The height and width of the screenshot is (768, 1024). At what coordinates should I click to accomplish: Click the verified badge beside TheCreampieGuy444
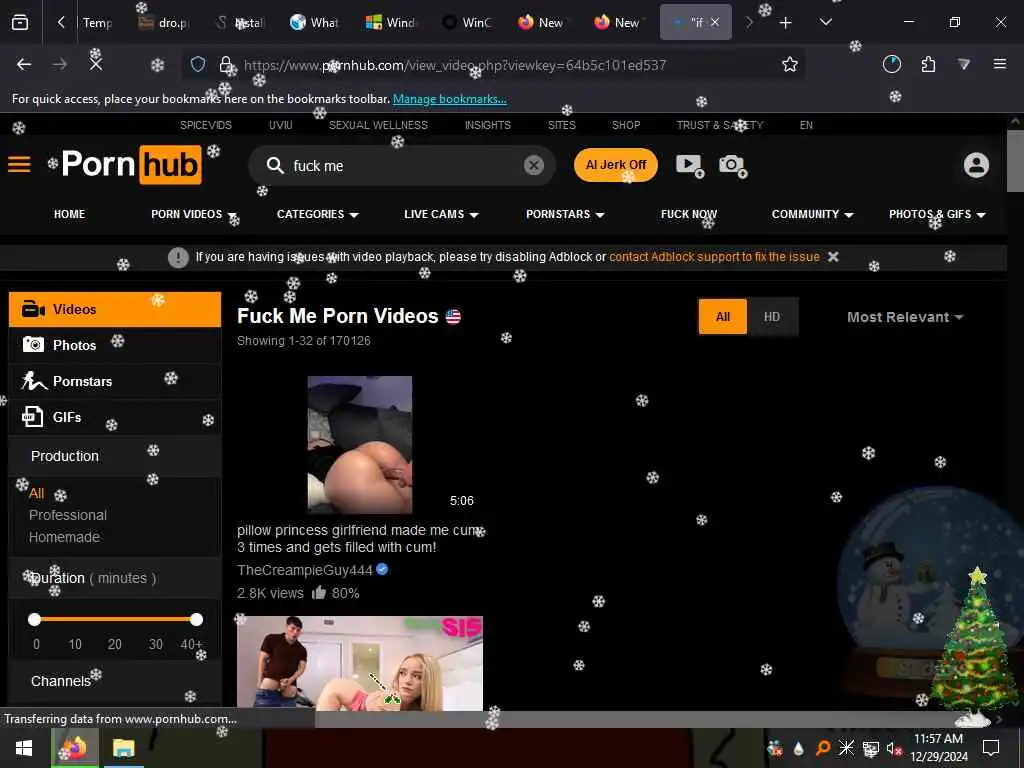click(x=383, y=569)
